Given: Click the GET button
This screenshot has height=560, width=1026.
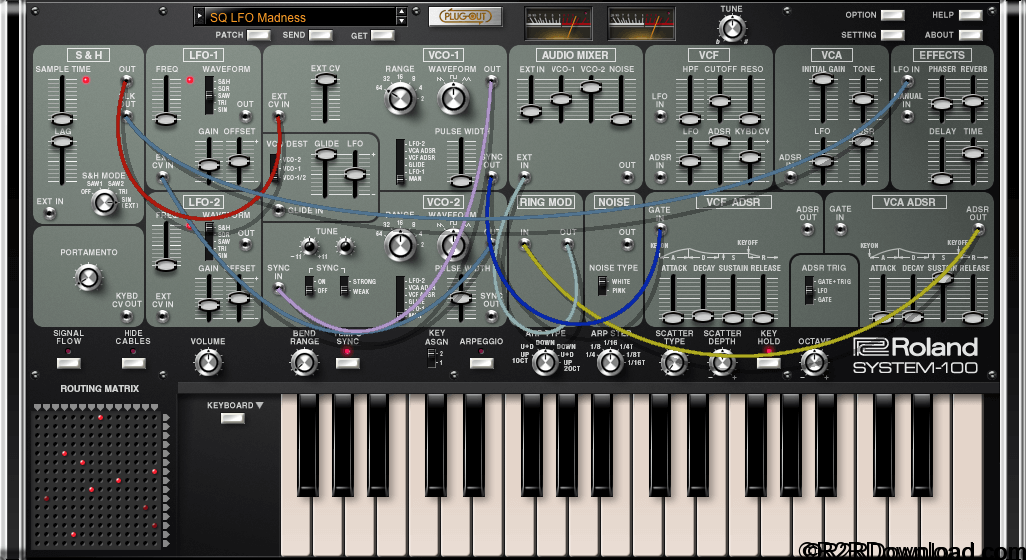Looking at the screenshot, I should point(383,35).
